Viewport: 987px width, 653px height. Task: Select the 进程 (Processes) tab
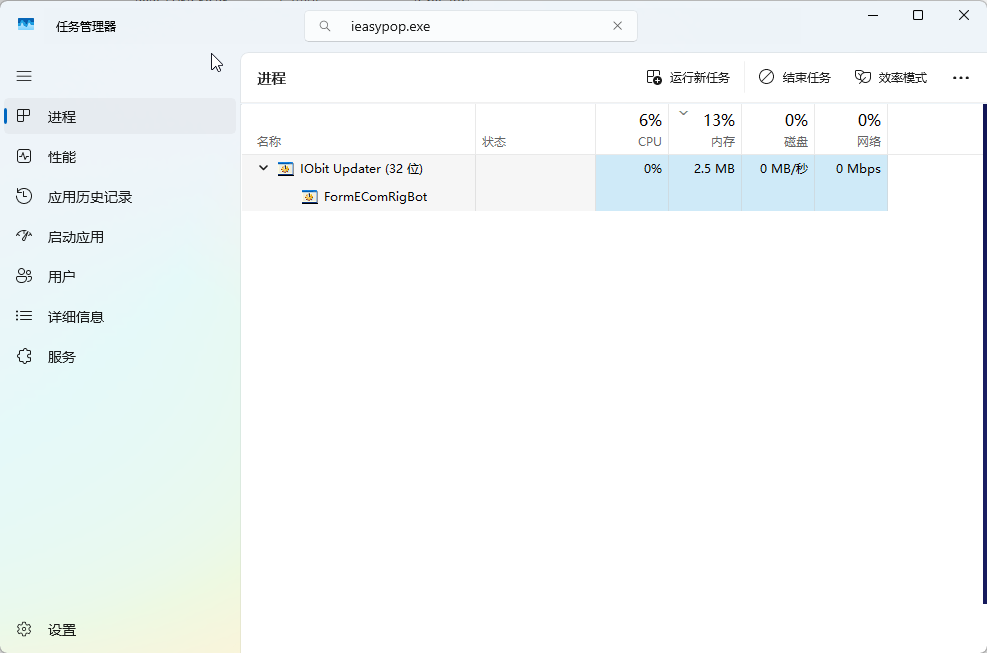tap(61, 117)
